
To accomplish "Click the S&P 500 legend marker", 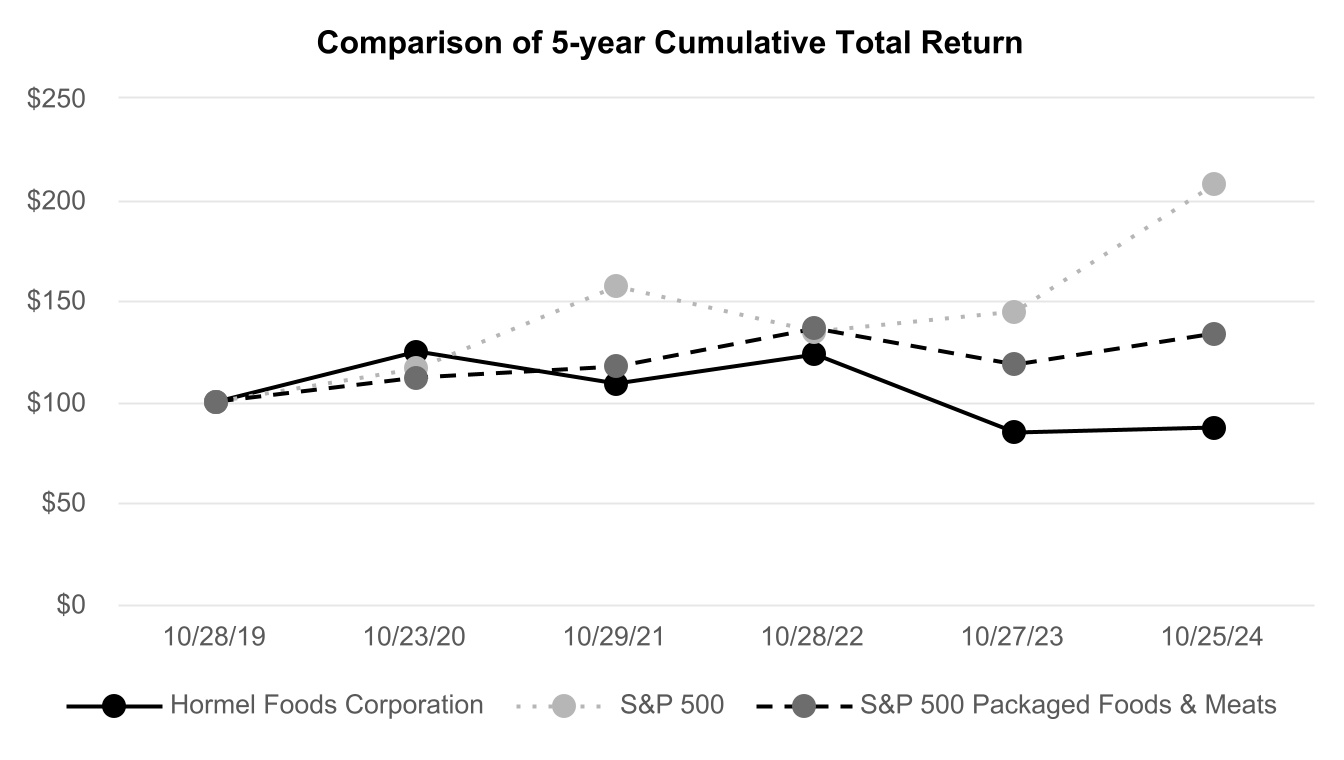I will (x=563, y=706).
